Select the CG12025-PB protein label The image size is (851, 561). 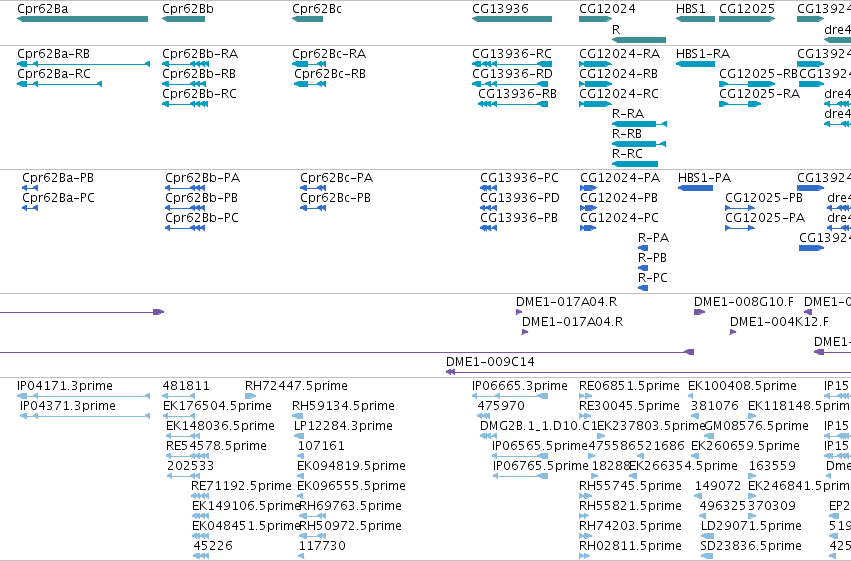tap(764, 198)
